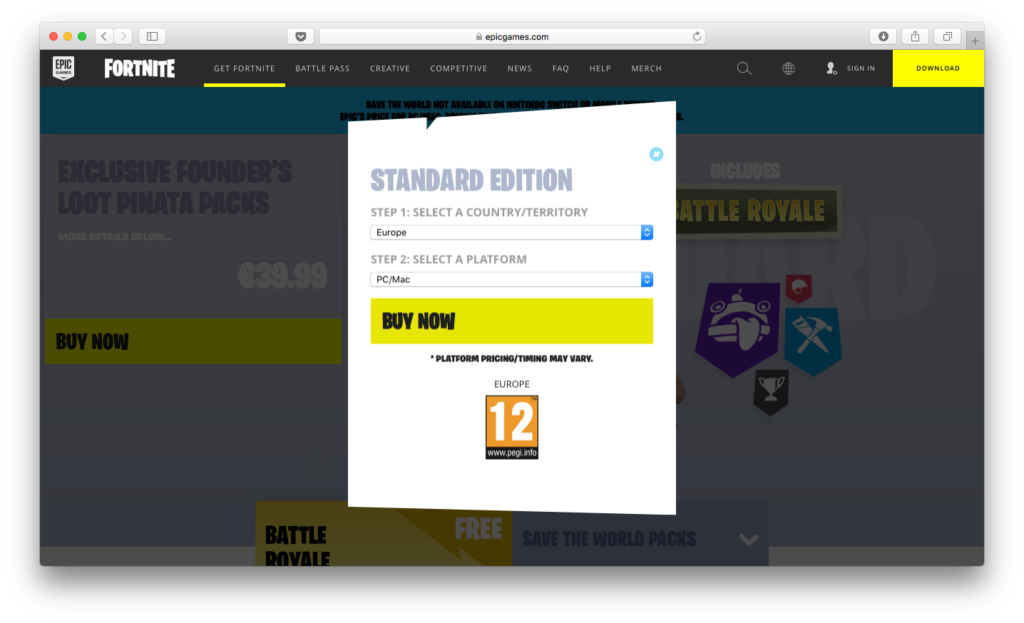Click the yellow Download button

tap(937, 68)
